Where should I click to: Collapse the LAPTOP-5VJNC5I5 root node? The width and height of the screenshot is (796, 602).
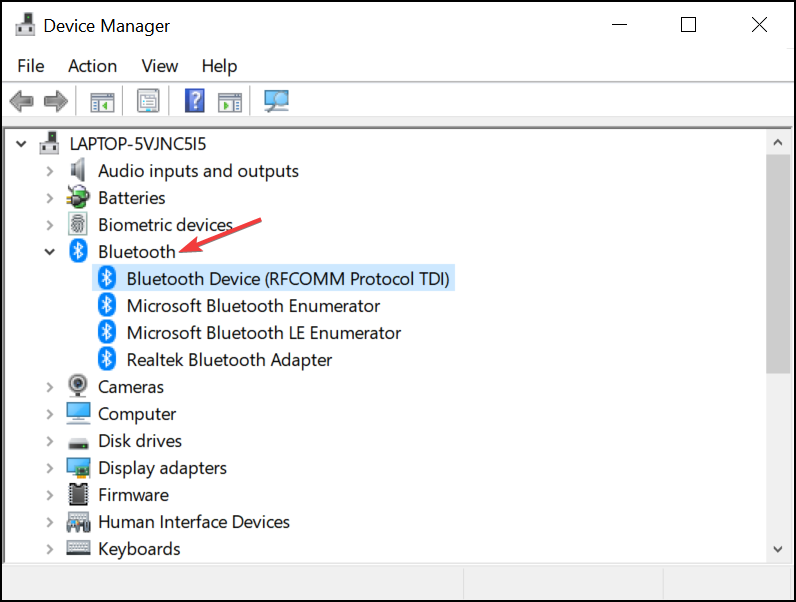click(x=22, y=144)
